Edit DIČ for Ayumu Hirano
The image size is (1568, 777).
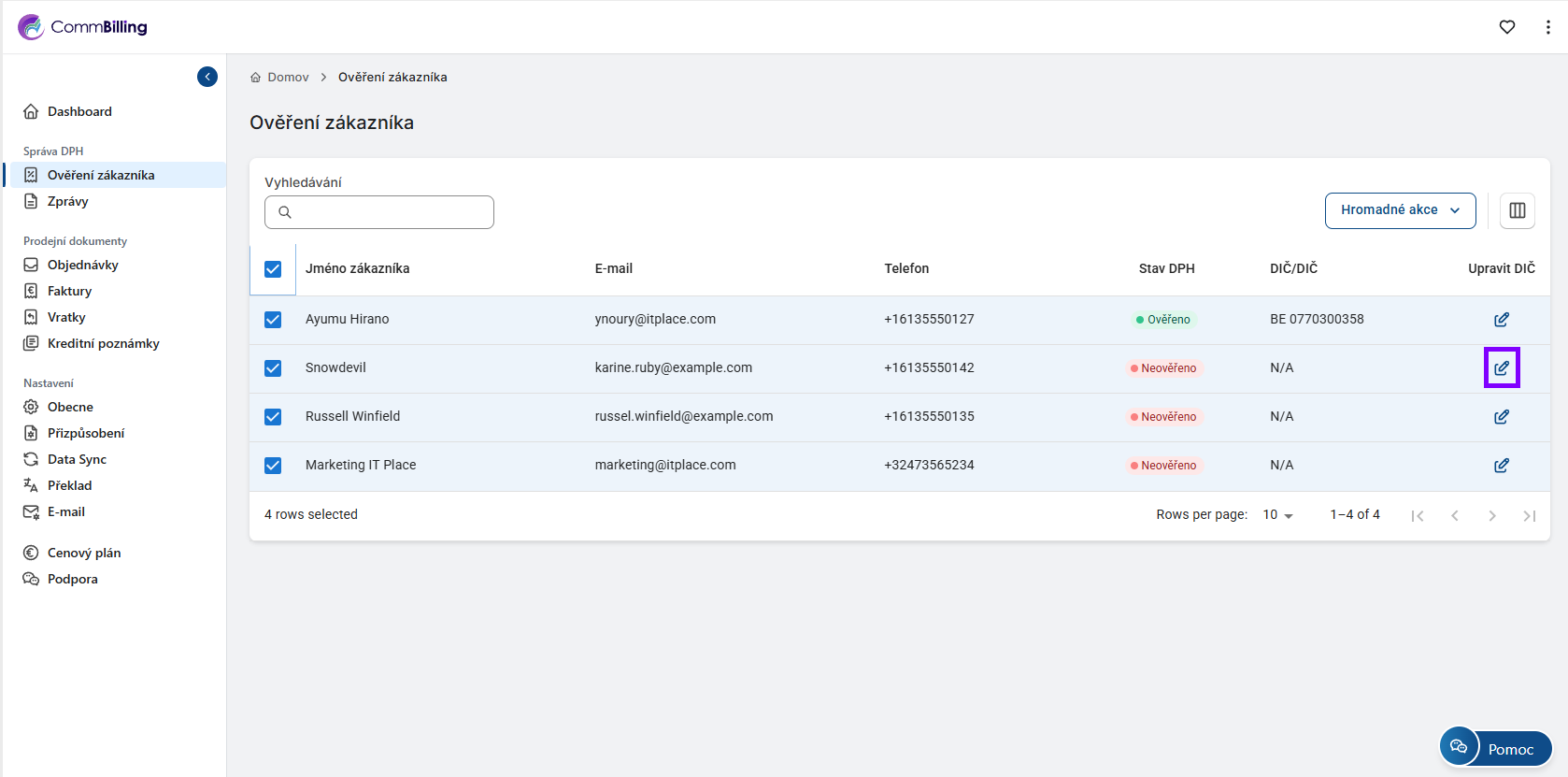point(1501,320)
